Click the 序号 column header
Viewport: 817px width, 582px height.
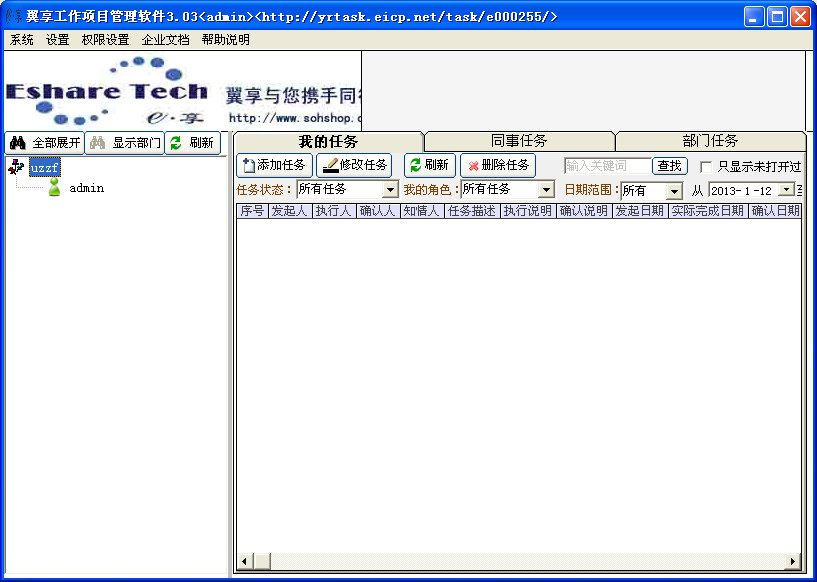coord(252,211)
